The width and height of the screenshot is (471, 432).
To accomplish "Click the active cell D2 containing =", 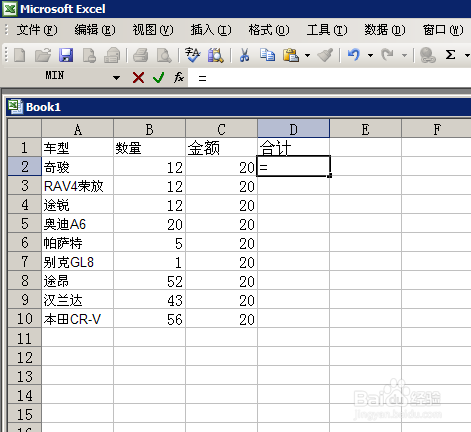I will (293, 166).
